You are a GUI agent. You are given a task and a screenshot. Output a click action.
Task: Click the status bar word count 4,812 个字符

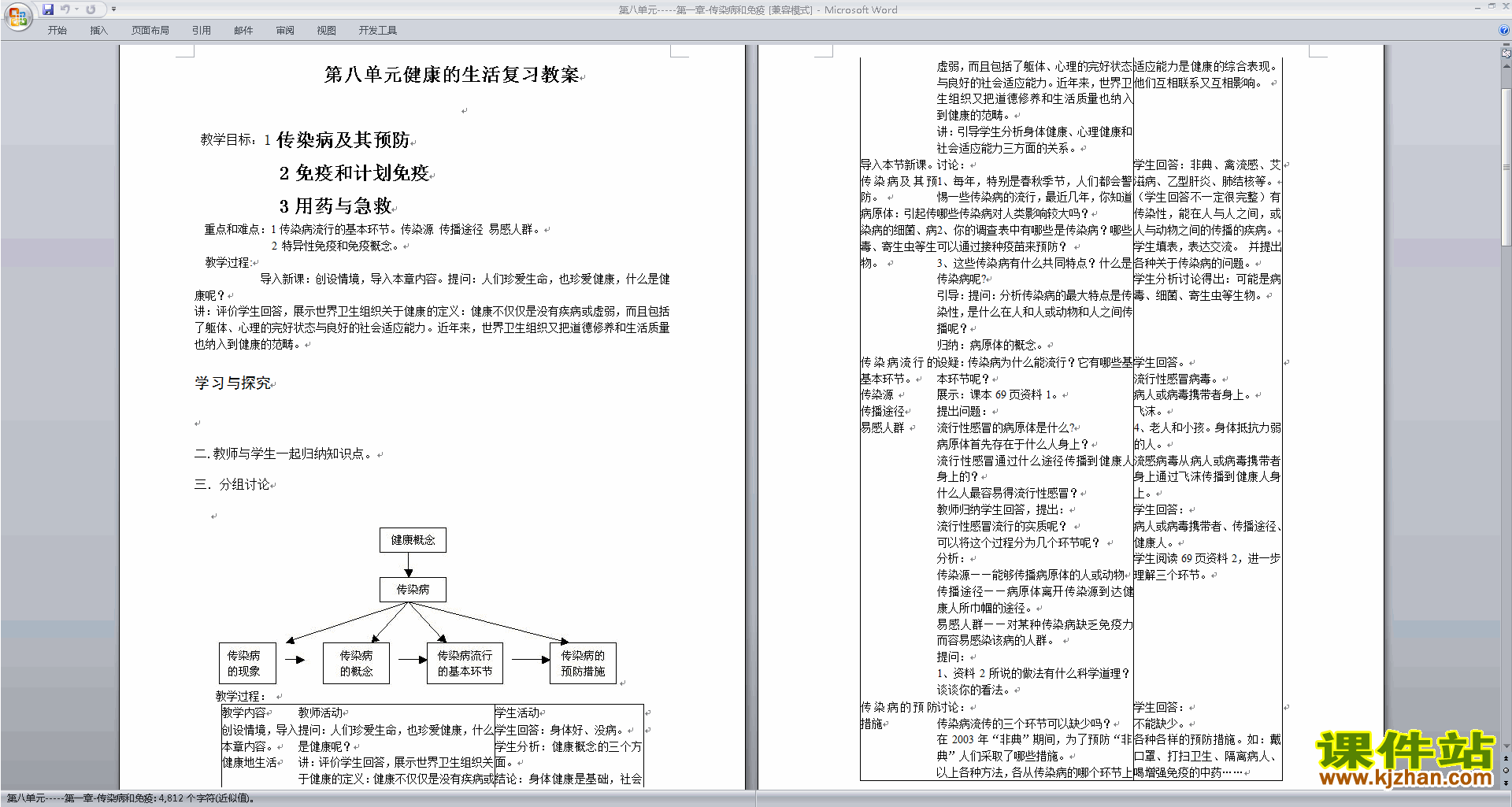(131, 798)
